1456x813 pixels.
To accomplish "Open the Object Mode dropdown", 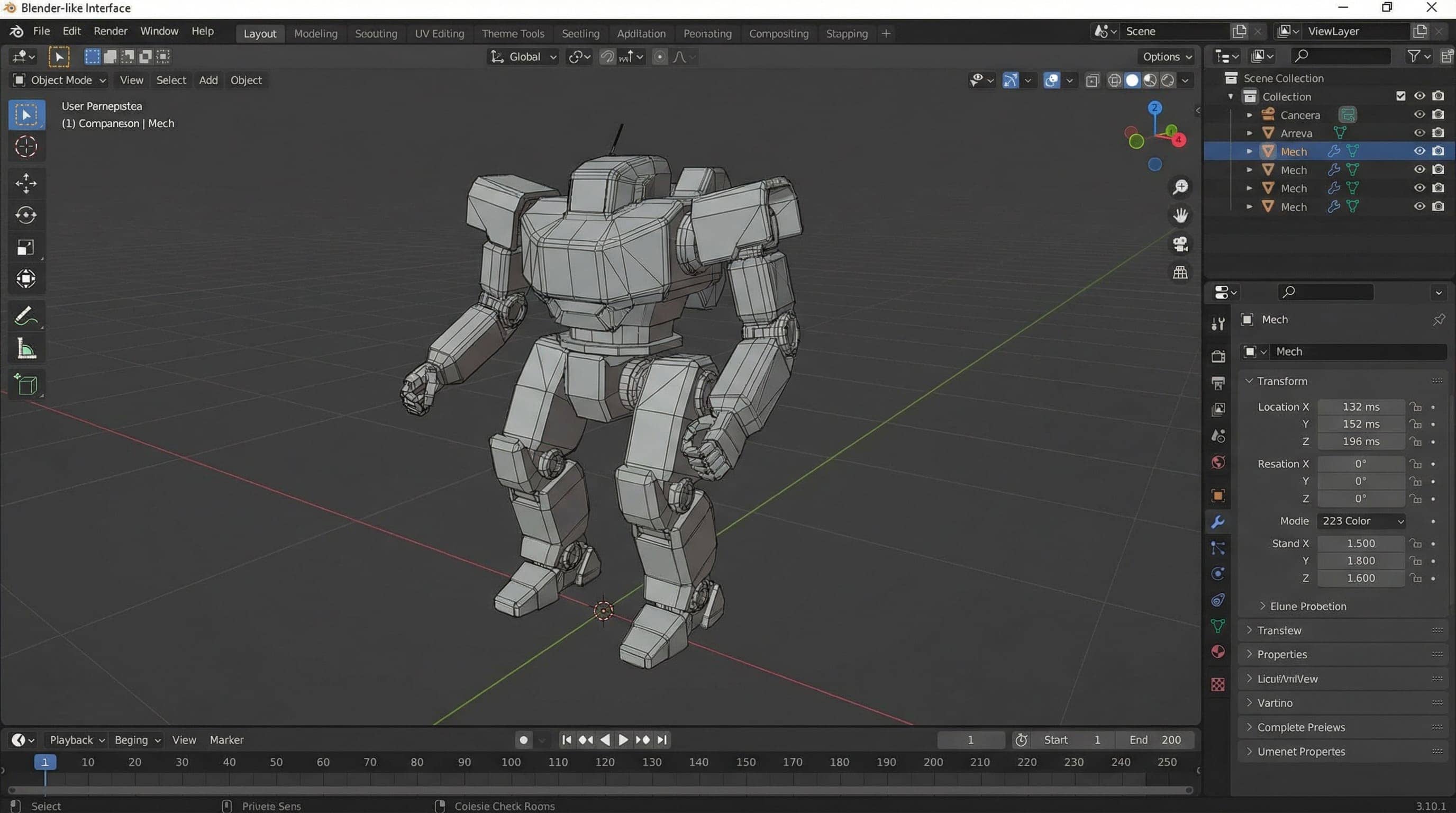I will (x=58, y=80).
